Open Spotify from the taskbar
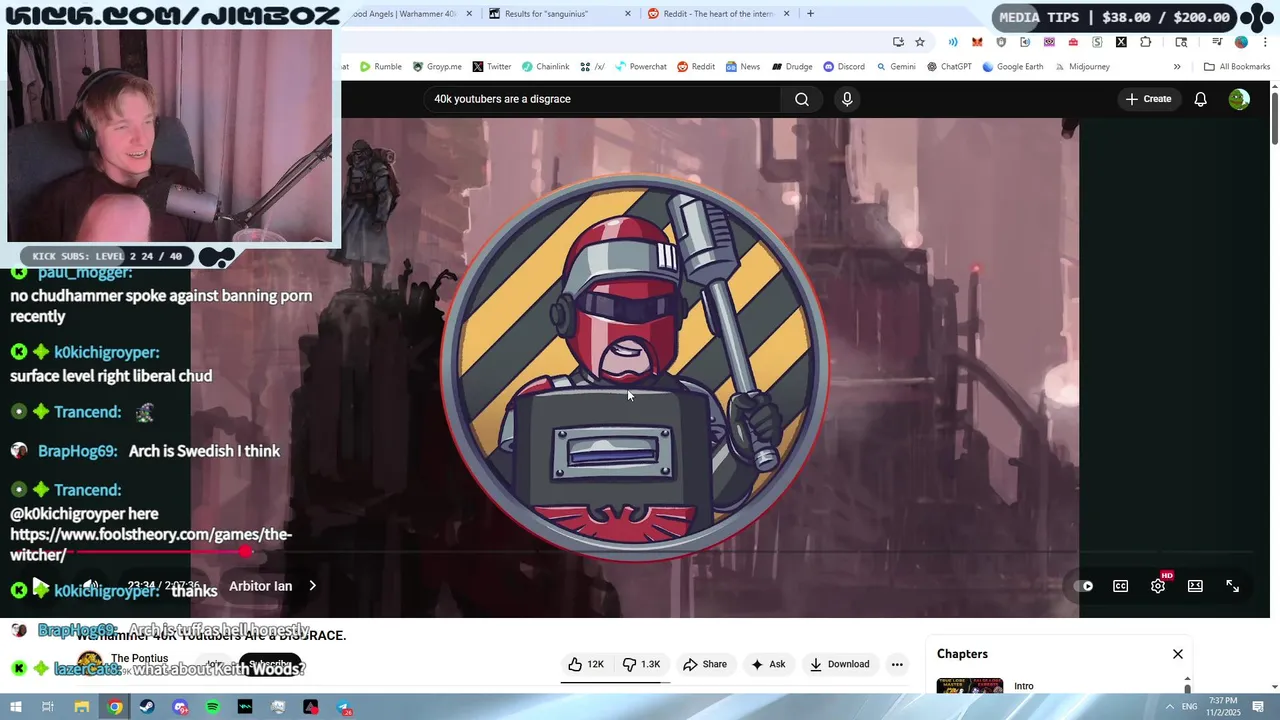The height and width of the screenshot is (720, 1280). click(x=213, y=707)
